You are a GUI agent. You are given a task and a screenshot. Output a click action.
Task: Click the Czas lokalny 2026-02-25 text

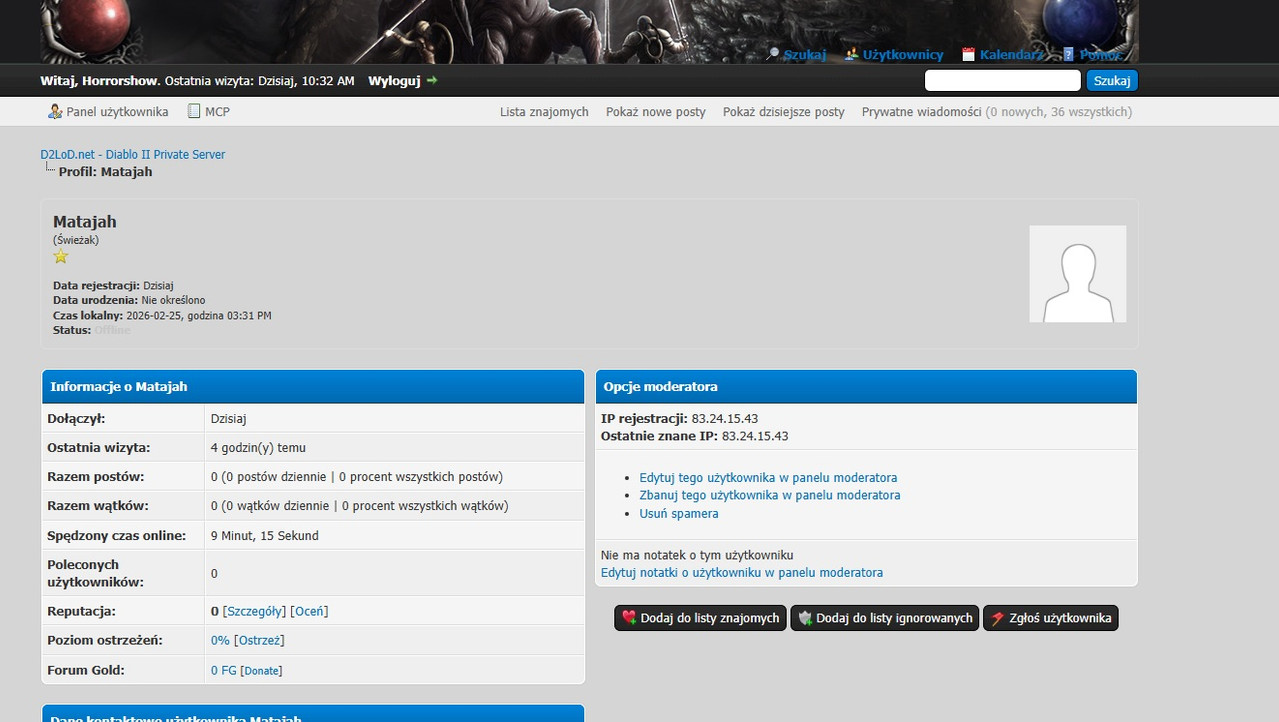[x=162, y=315]
